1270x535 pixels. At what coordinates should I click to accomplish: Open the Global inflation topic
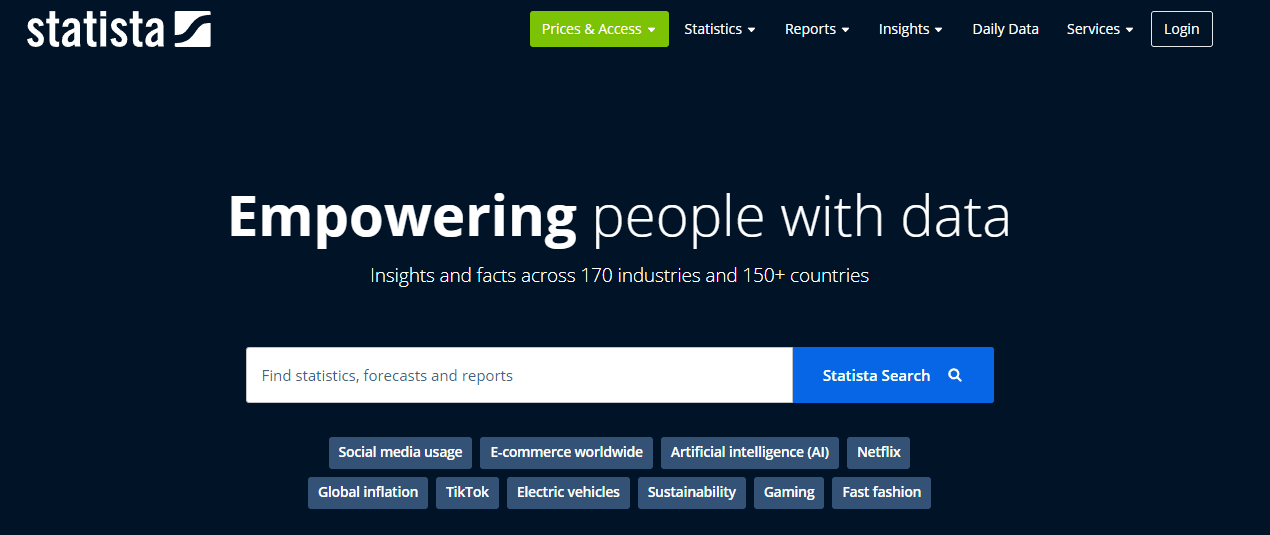coord(368,492)
